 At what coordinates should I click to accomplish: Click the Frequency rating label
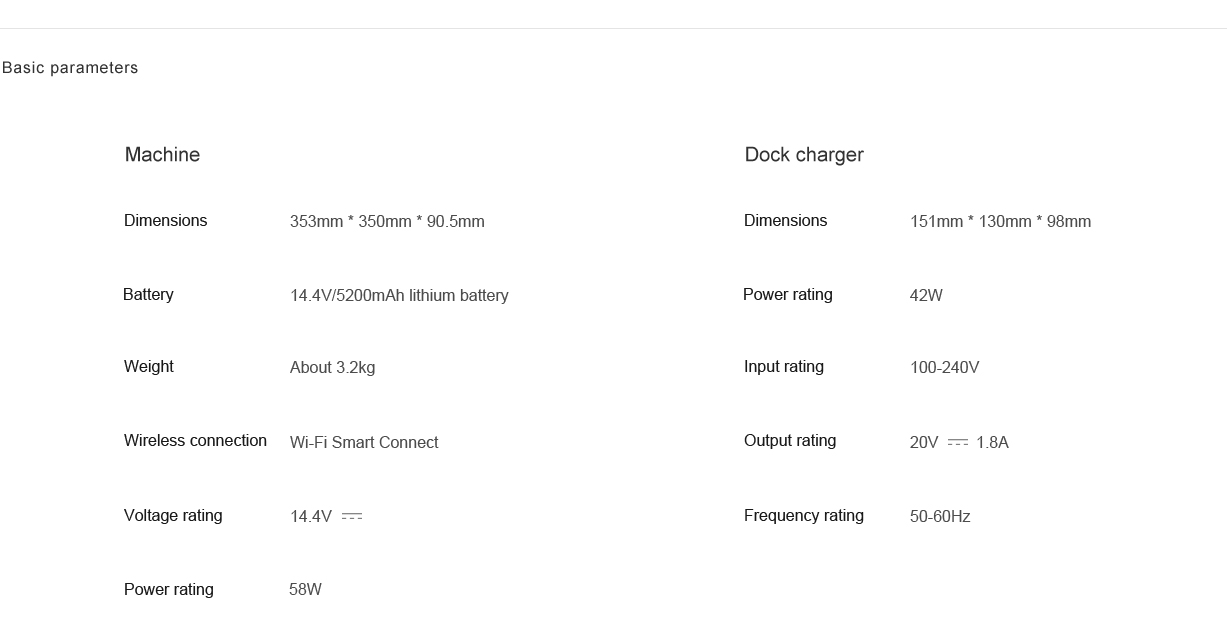804,516
